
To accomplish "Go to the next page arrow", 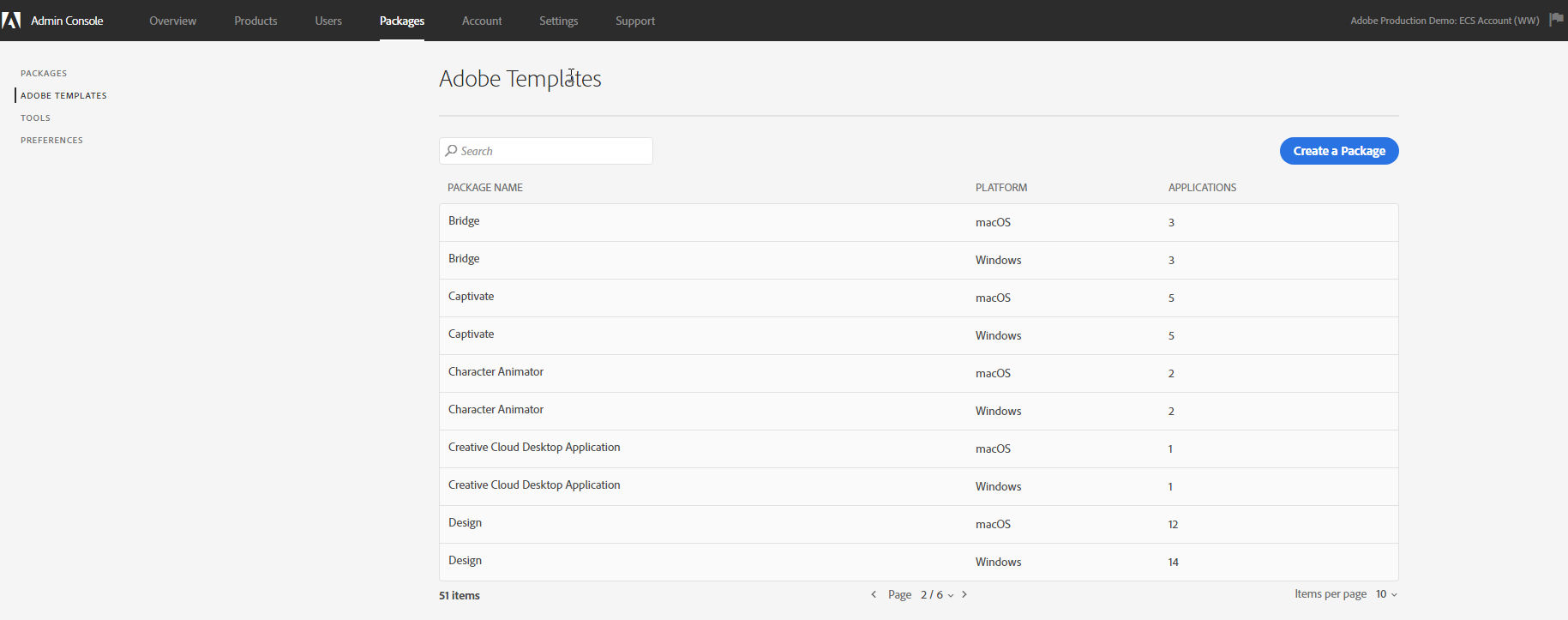I will coord(964,594).
